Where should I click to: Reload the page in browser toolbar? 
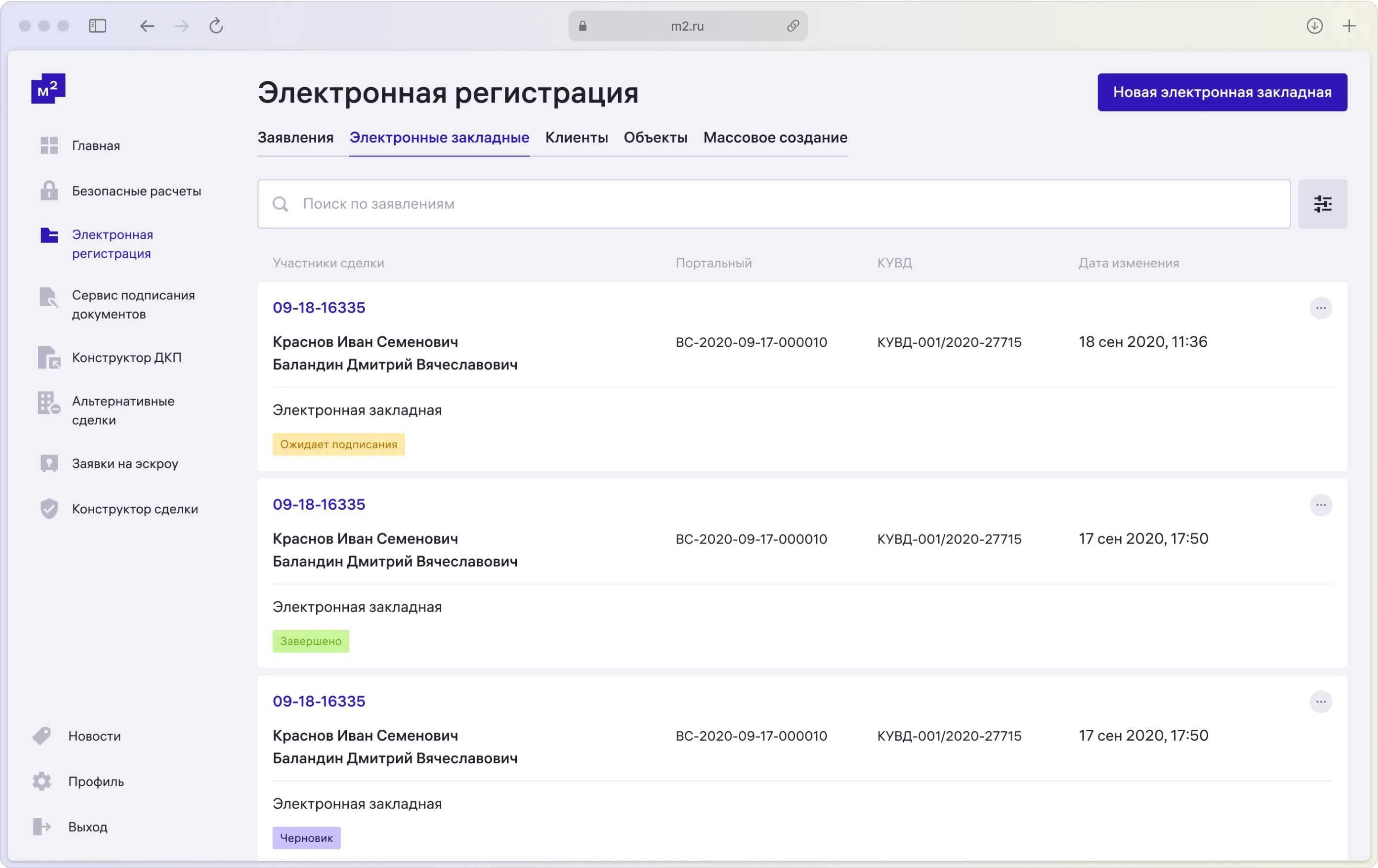pyautogui.click(x=216, y=26)
